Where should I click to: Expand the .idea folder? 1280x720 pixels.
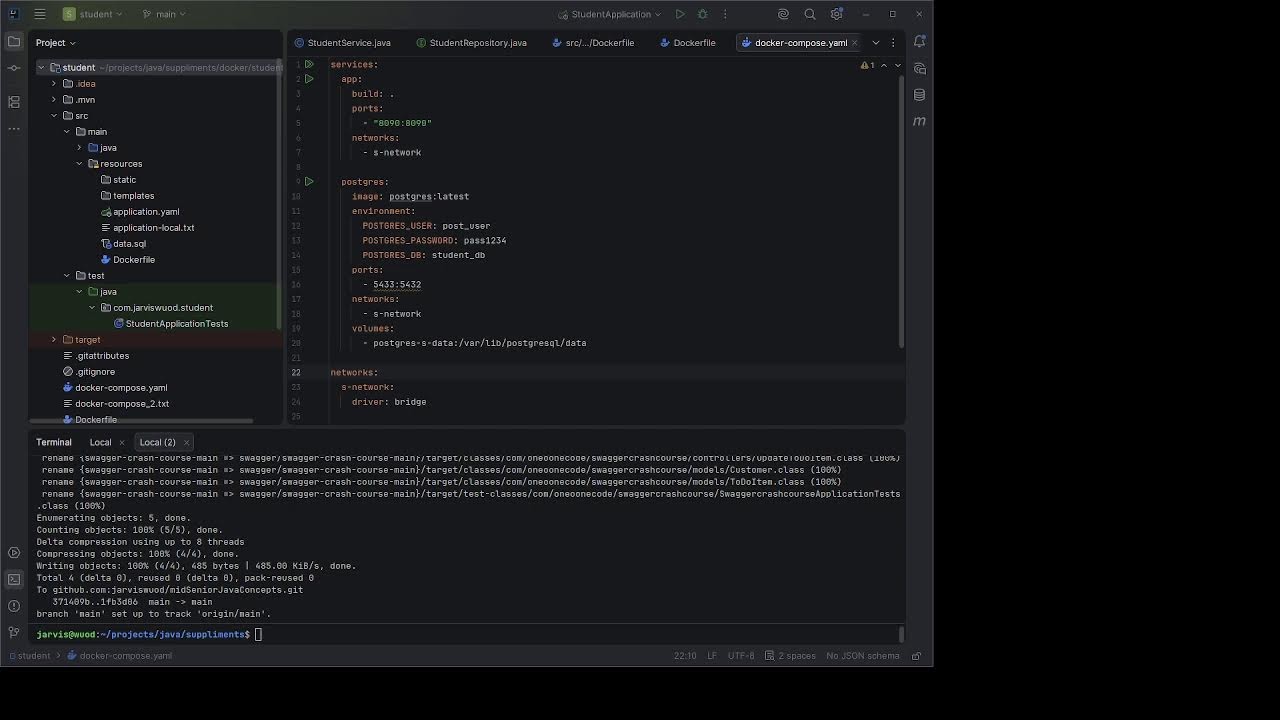[54, 84]
